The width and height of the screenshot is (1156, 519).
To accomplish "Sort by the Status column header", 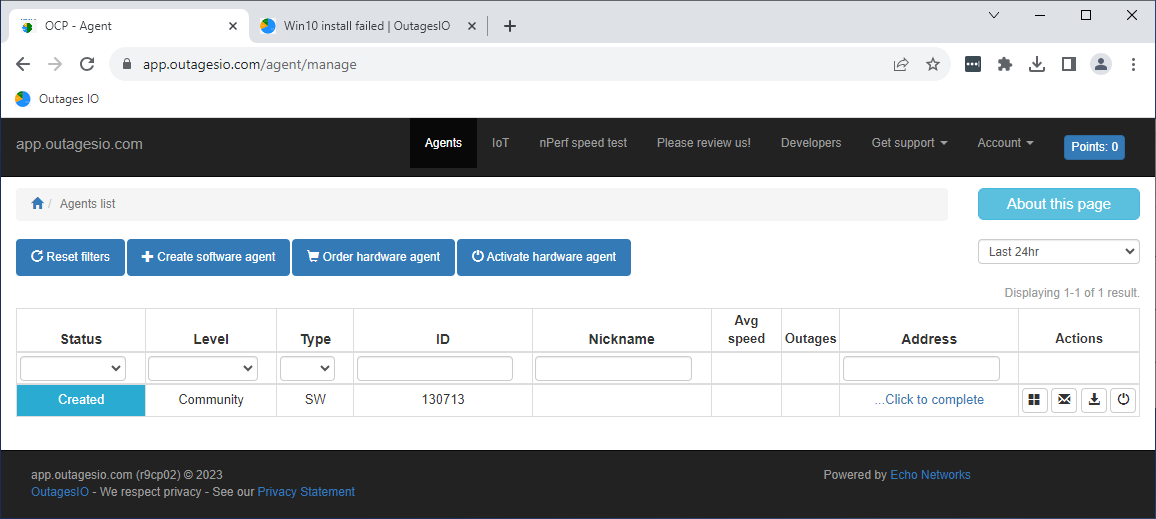I will (x=81, y=339).
